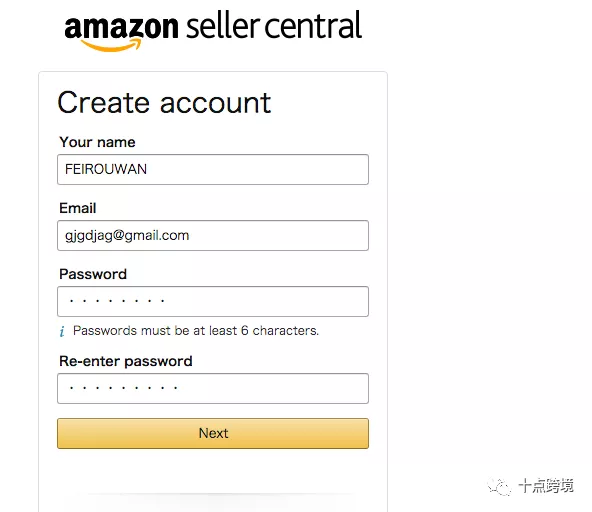The height and width of the screenshot is (512, 592).
Task: Focus the Your name input field
Action: [213, 169]
